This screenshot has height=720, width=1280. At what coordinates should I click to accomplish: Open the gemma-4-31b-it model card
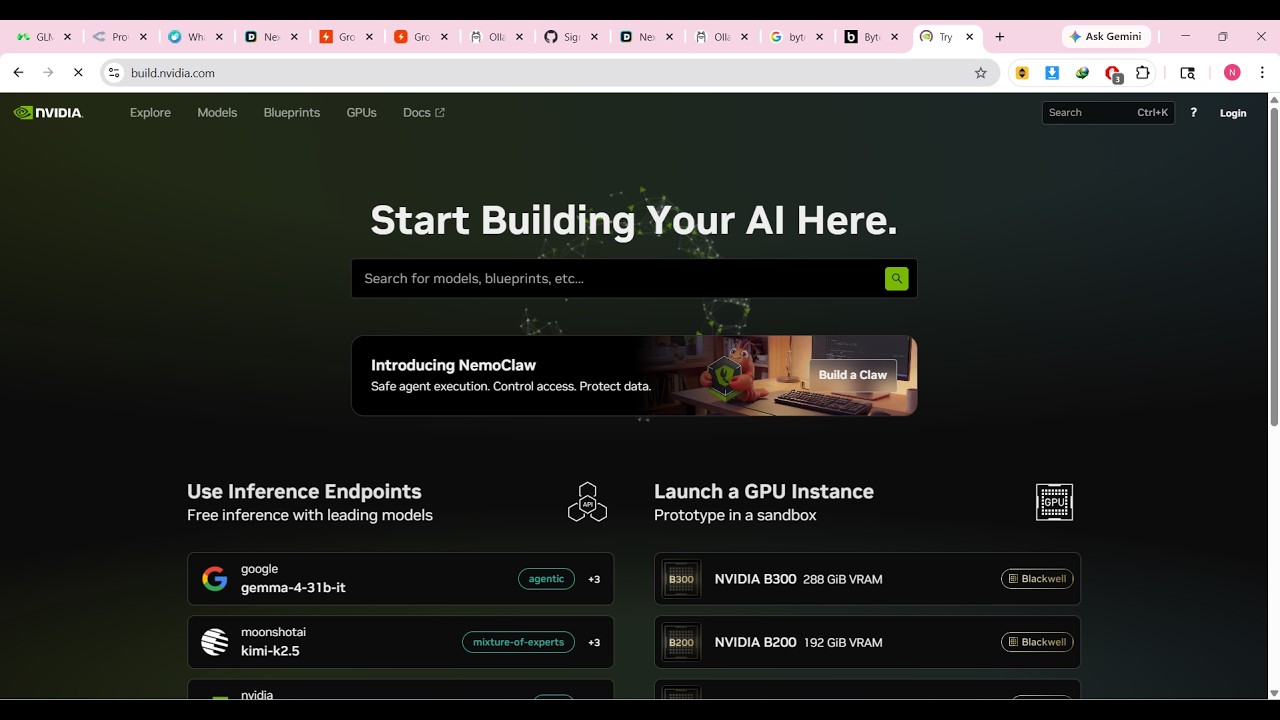[400, 579]
